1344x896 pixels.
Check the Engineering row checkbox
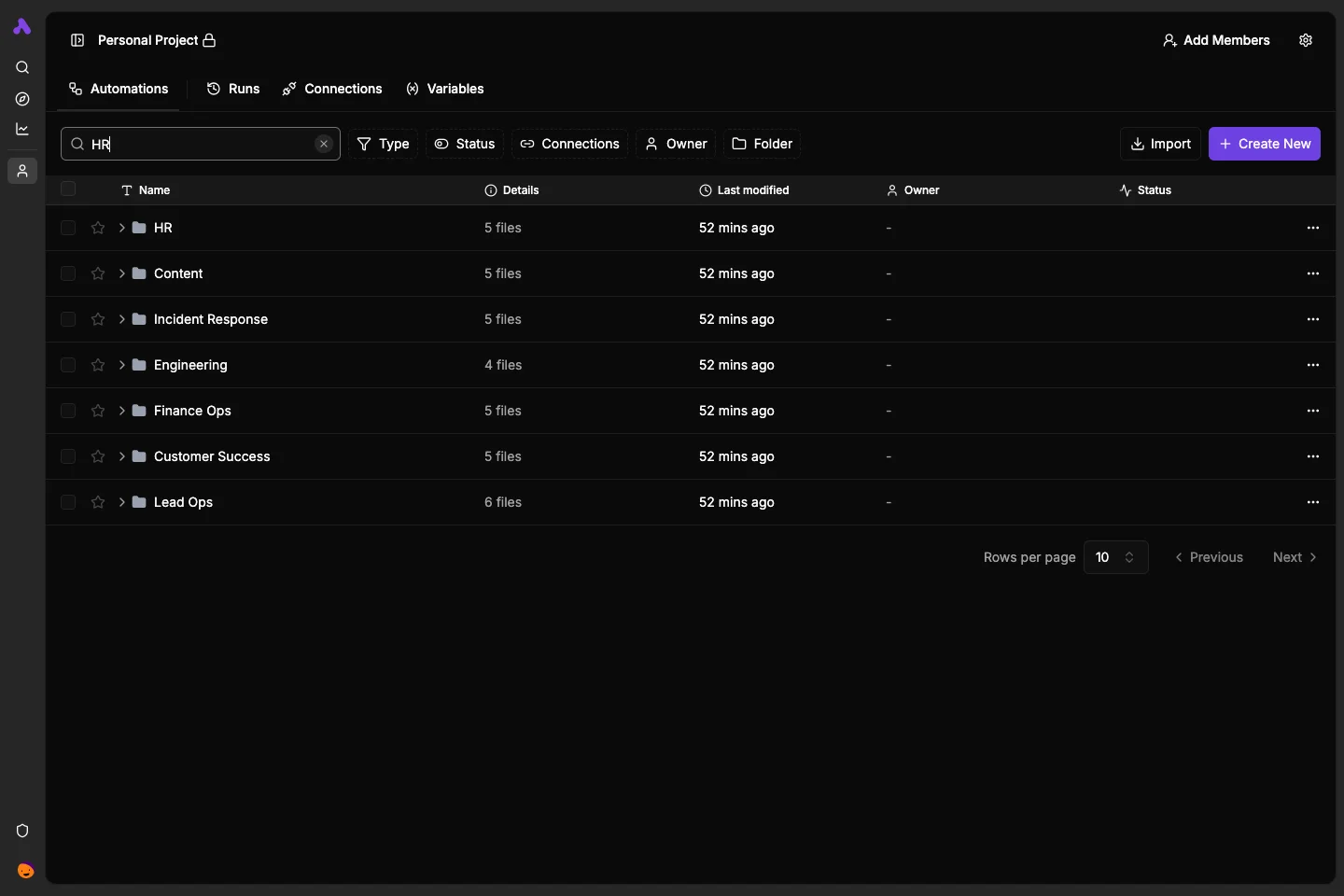68,365
